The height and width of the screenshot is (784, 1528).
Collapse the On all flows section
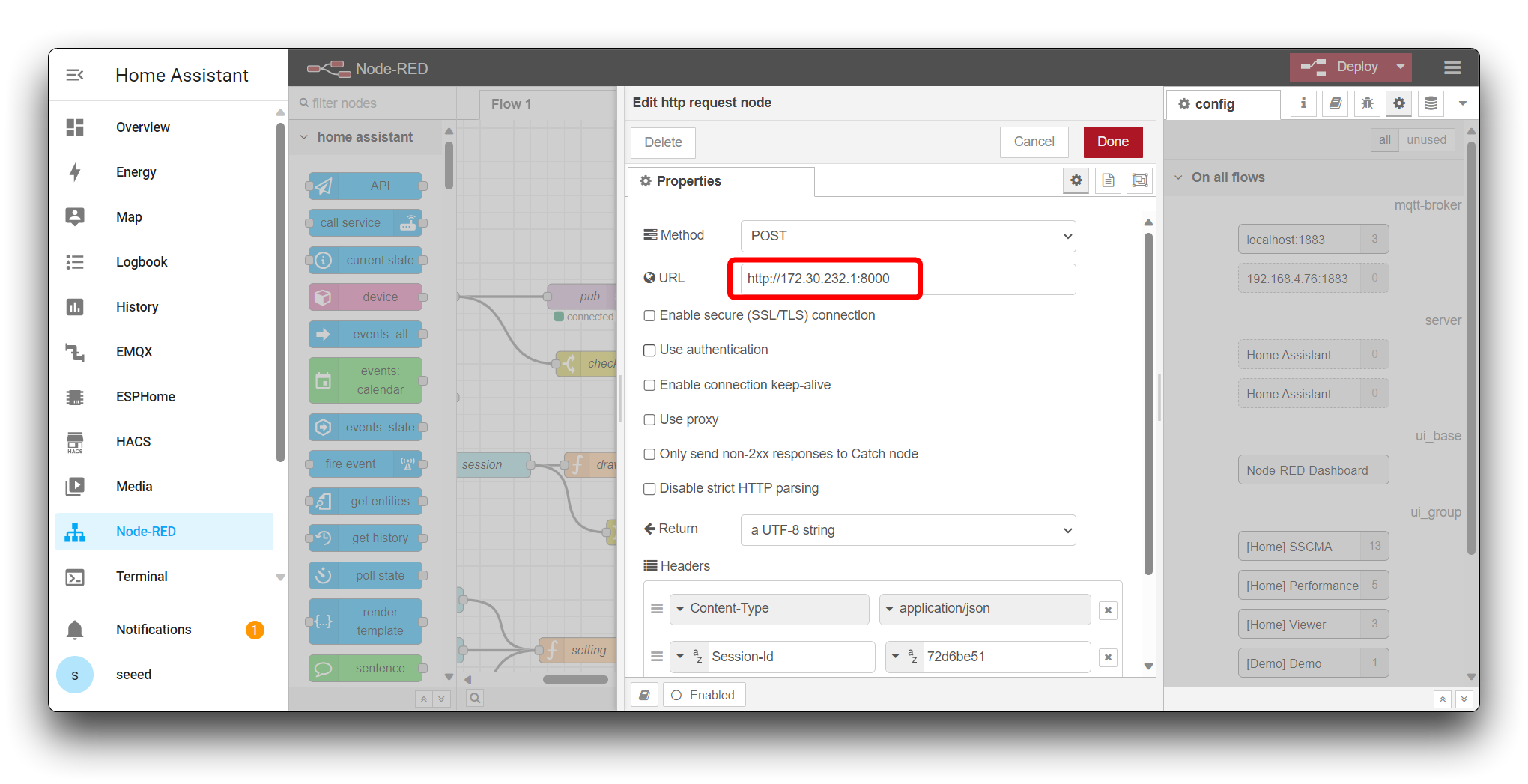[1178, 177]
